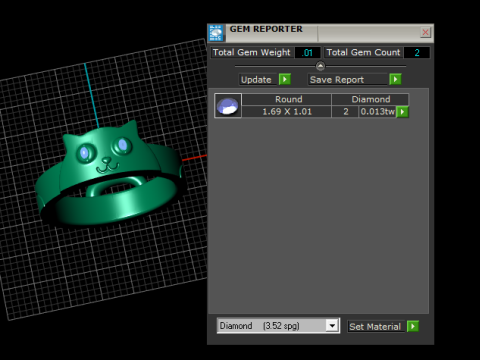Click the cat ring's left gem eye
The height and width of the screenshot is (360, 480).
coord(84,153)
